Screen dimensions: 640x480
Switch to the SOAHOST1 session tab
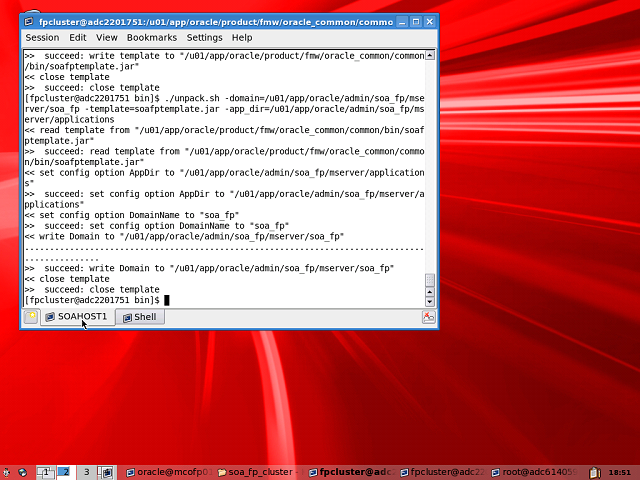pos(77,317)
